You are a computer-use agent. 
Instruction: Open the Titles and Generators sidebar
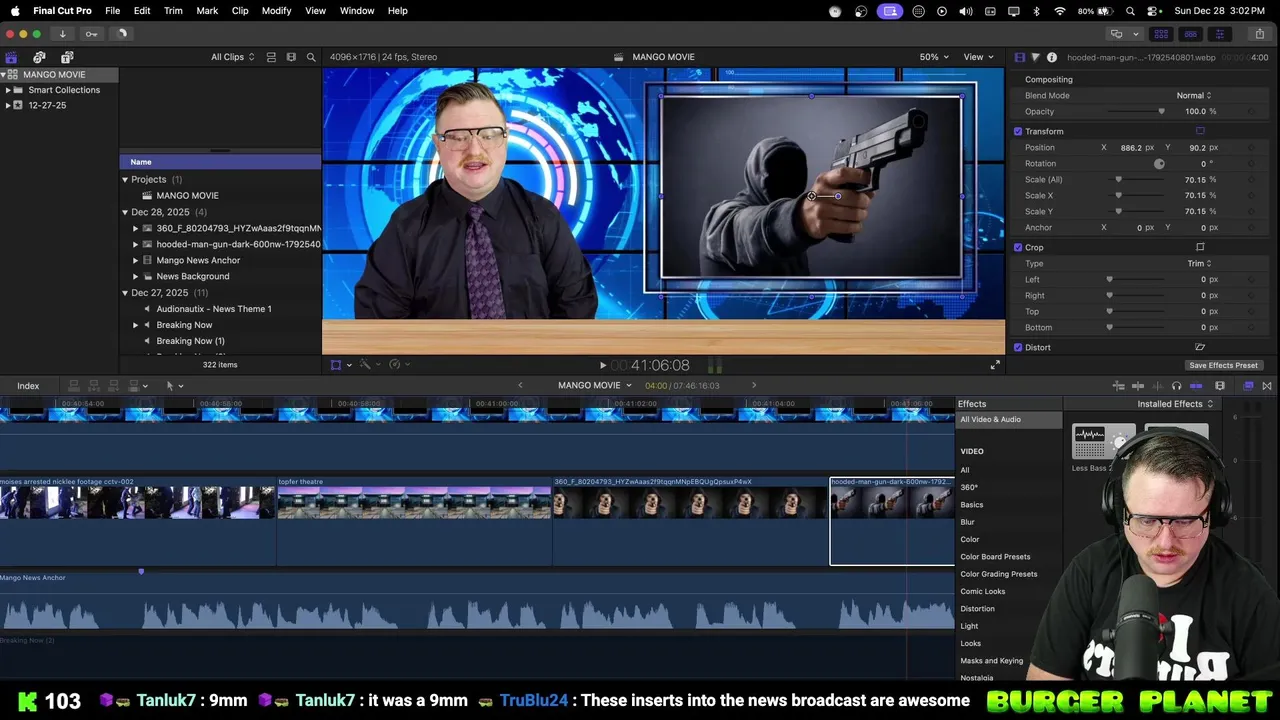click(x=67, y=57)
